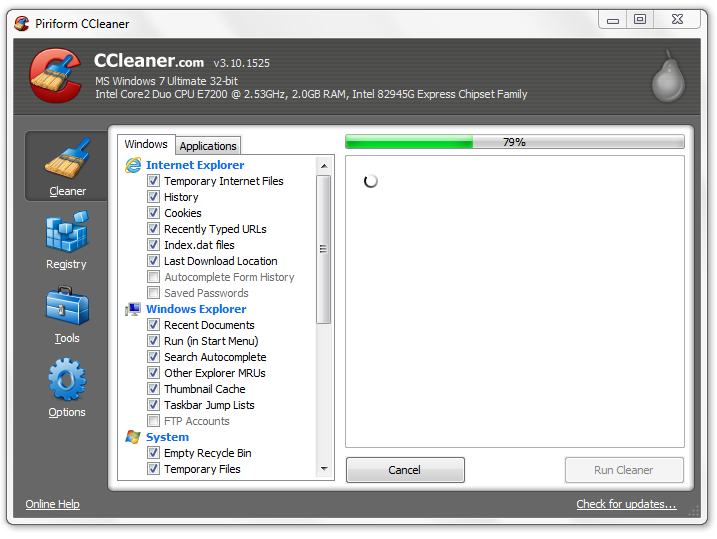Open the Online Help link
The height and width of the screenshot is (539, 717).
click(53, 504)
